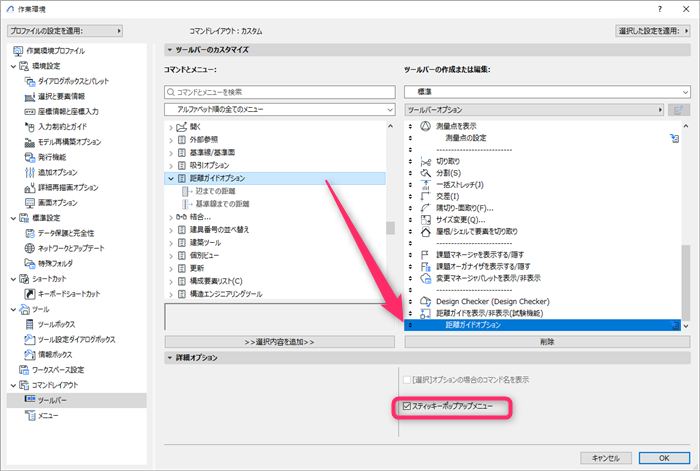The height and width of the screenshot is (471, 700).
Task: Click the キャンセル button
Action: point(606,458)
